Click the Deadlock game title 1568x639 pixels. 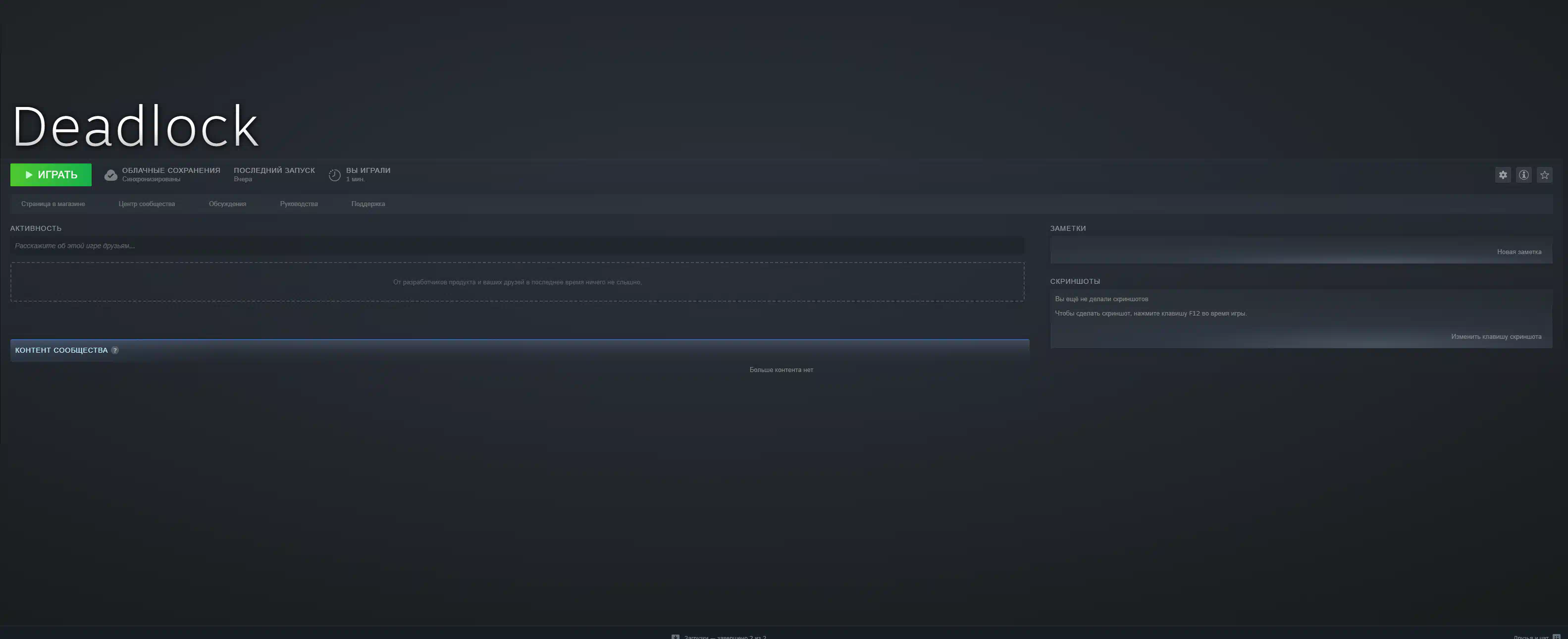point(136,126)
